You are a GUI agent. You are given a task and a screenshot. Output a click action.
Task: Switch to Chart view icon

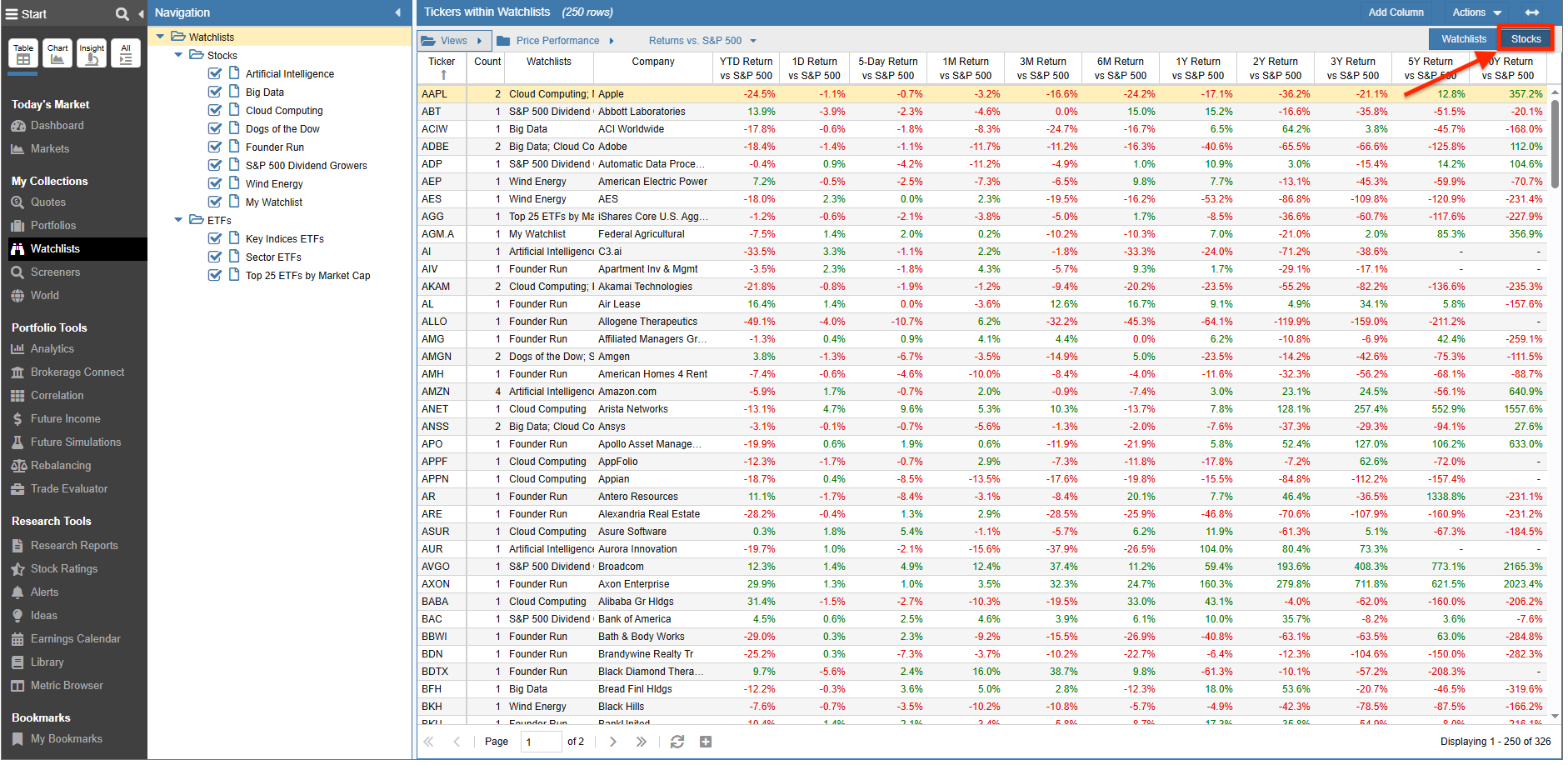tap(57, 53)
